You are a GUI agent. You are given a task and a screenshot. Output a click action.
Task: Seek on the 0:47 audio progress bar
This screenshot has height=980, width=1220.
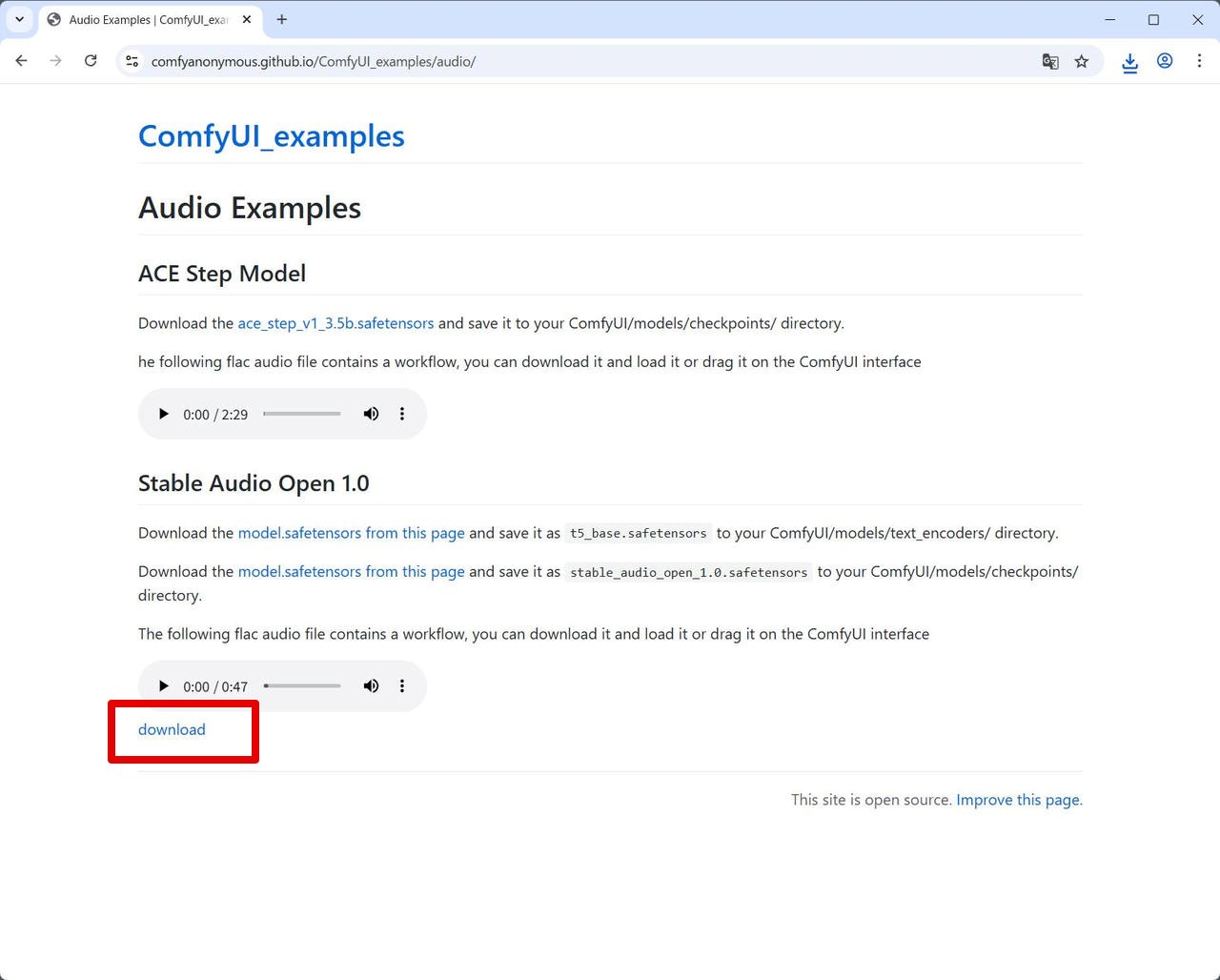[302, 686]
